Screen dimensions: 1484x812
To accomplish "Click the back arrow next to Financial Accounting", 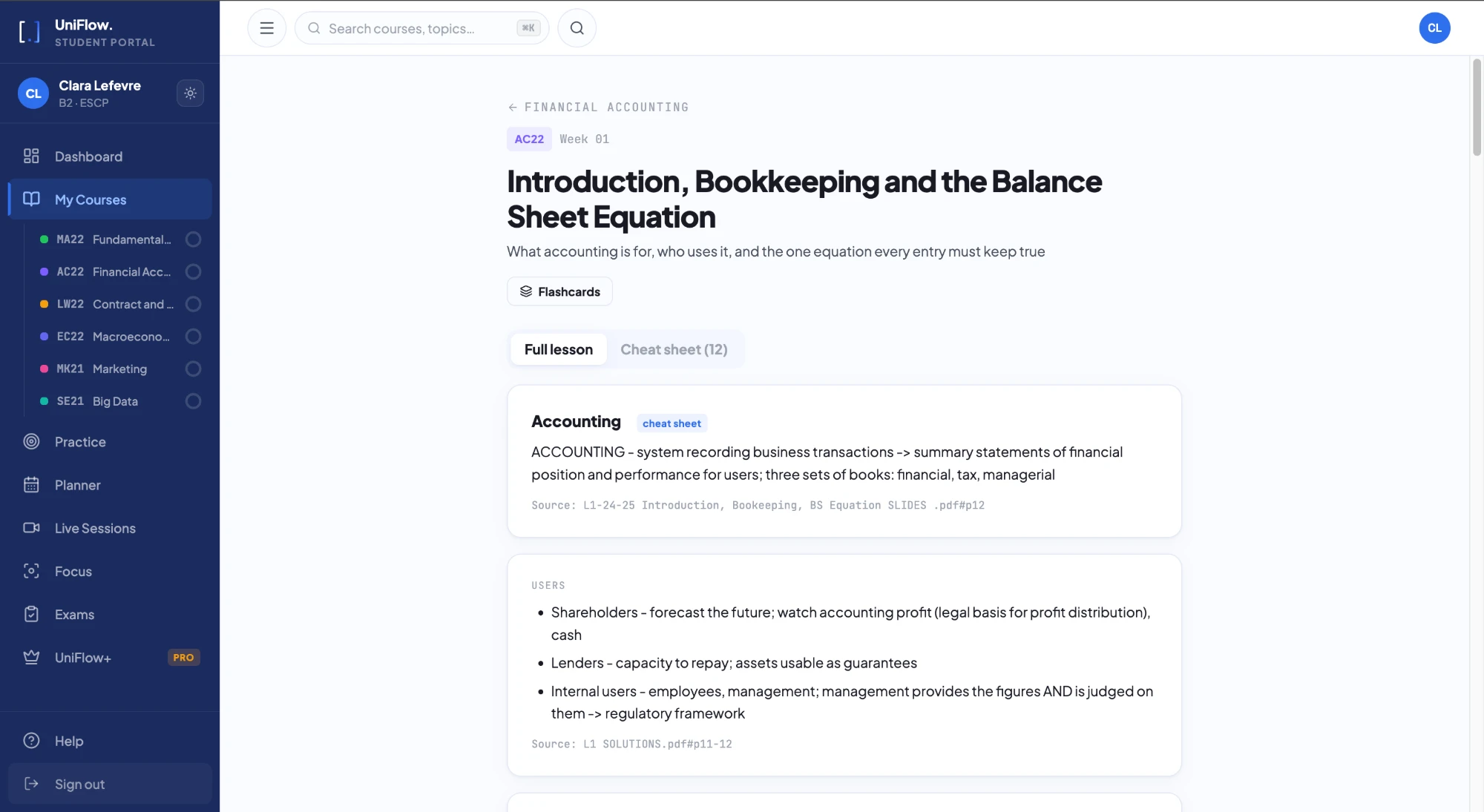I will pos(512,108).
